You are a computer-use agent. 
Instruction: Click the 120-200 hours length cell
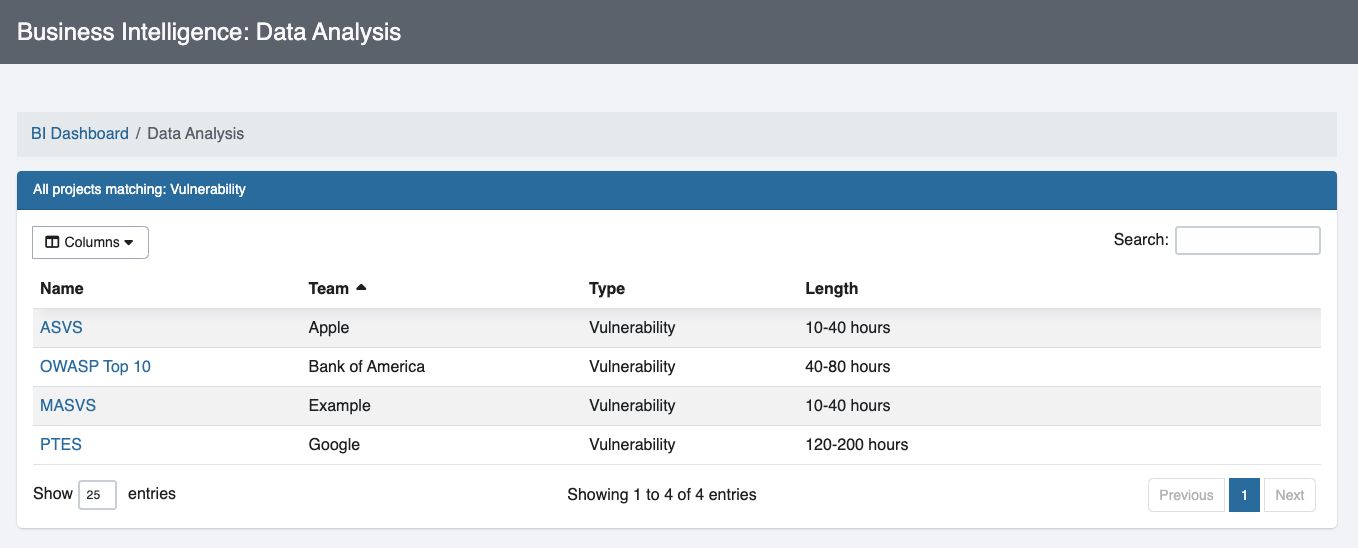(x=857, y=444)
